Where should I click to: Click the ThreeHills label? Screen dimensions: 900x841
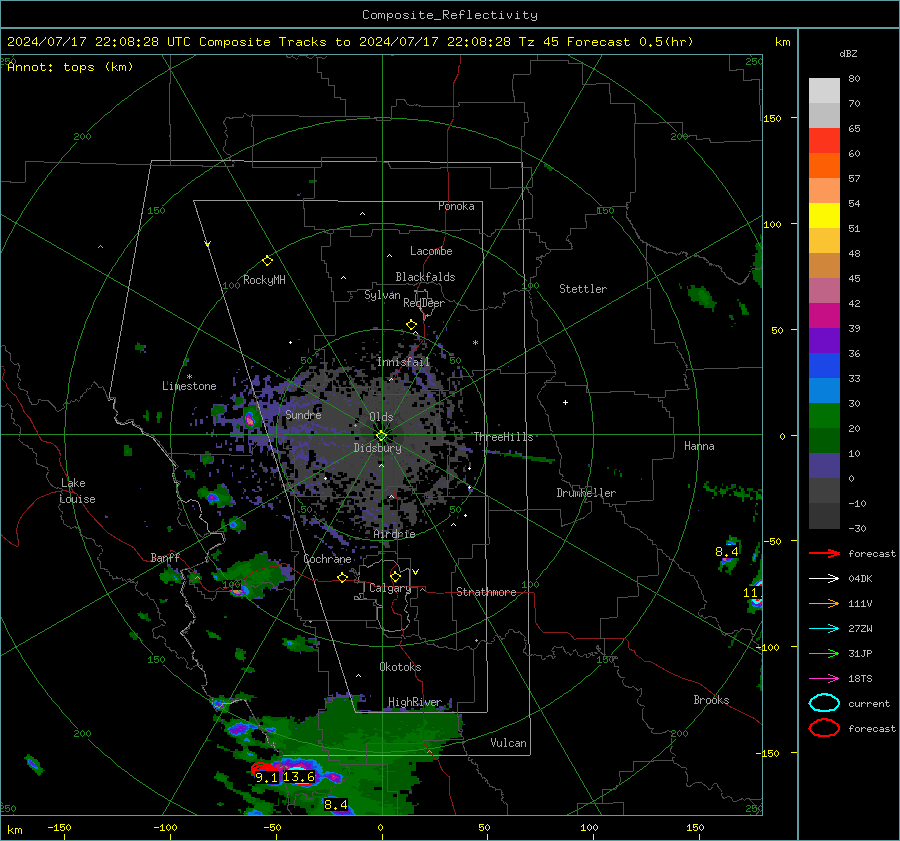(x=503, y=437)
